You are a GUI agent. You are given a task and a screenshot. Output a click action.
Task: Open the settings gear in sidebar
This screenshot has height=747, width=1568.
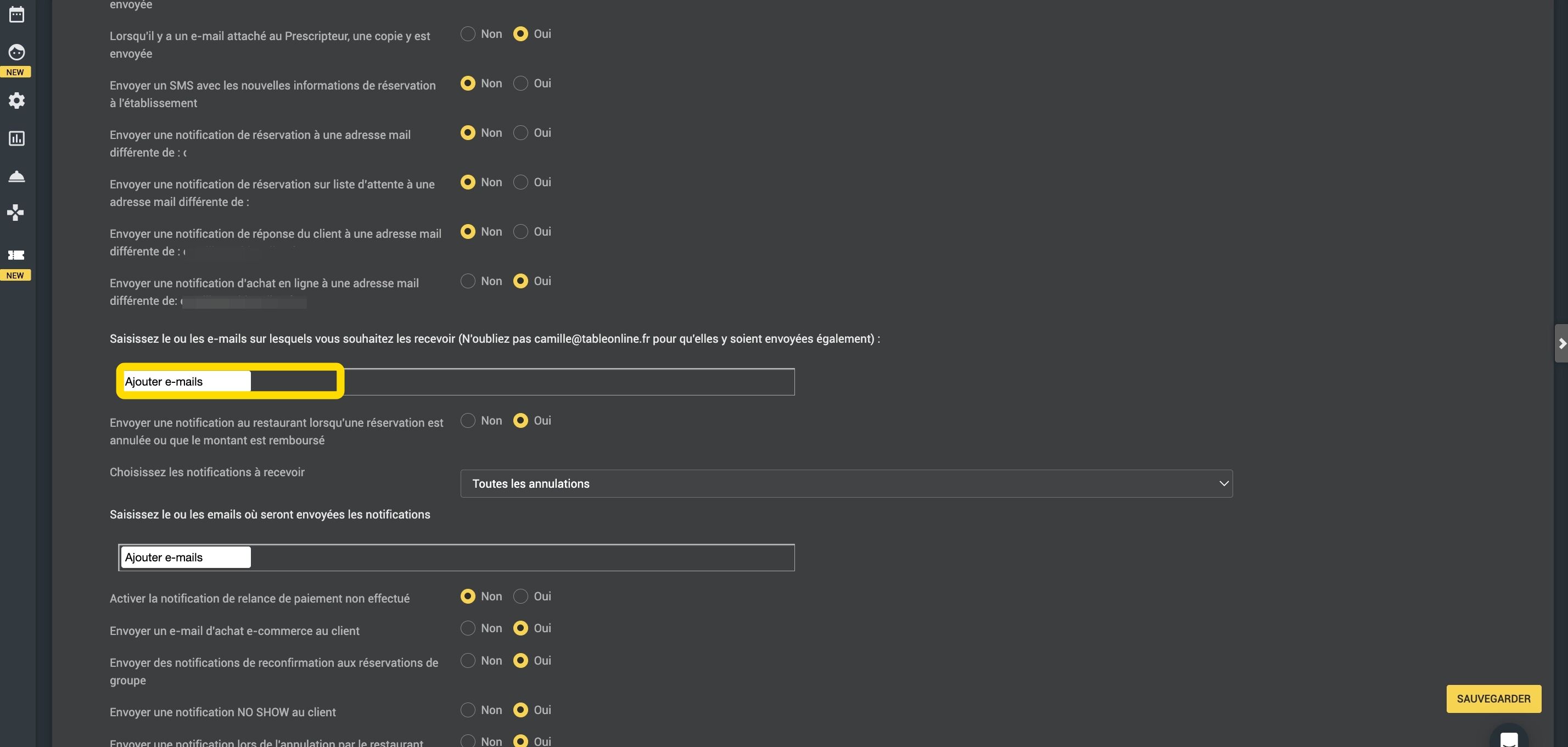pyautogui.click(x=16, y=101)
